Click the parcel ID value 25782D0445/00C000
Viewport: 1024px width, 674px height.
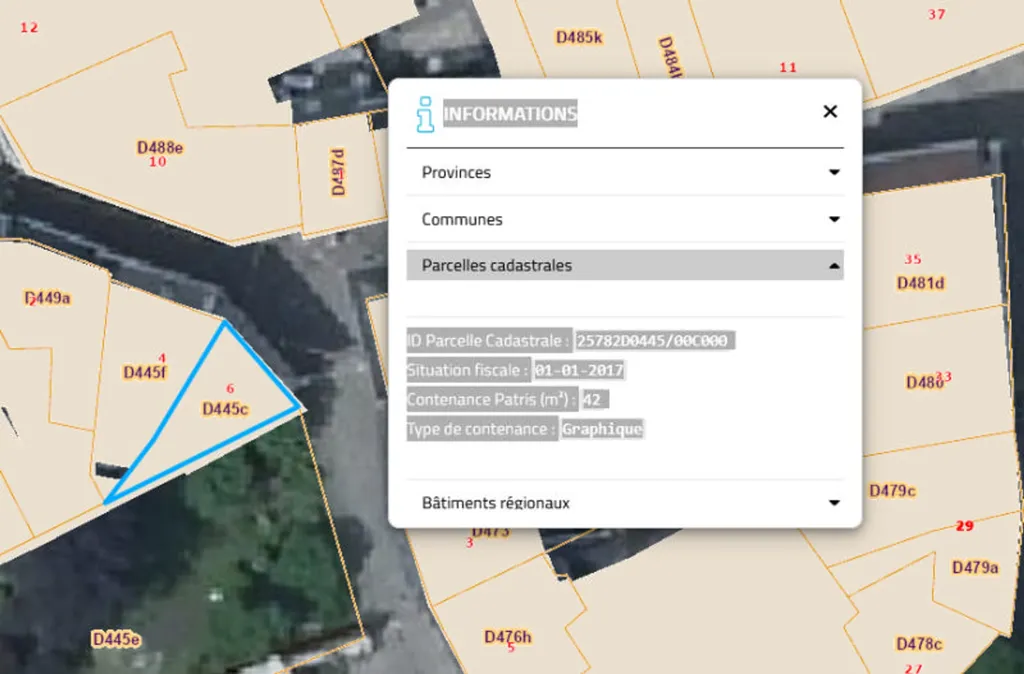tap(655, 341)
